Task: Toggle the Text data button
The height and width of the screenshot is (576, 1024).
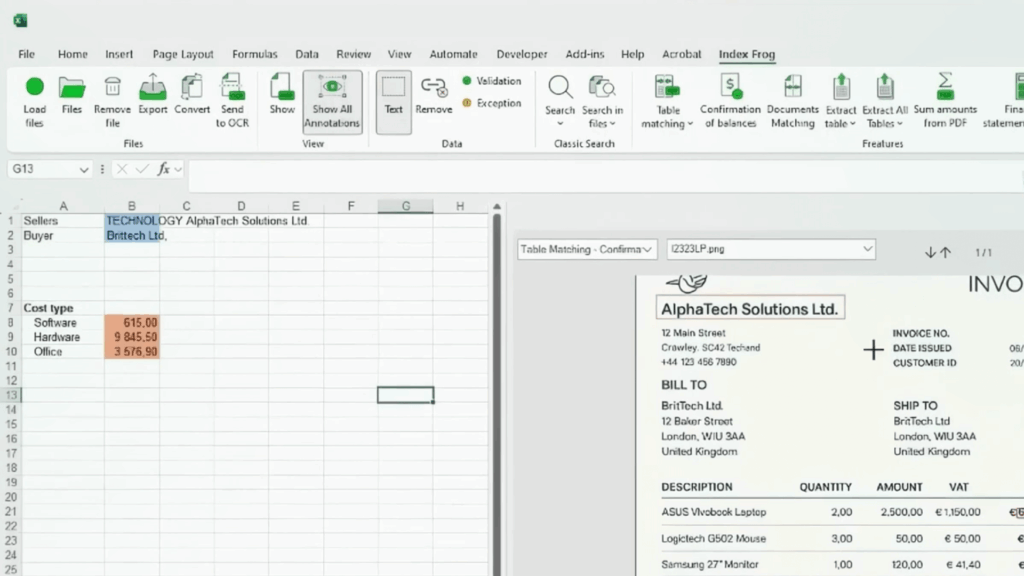Action: 393,102
